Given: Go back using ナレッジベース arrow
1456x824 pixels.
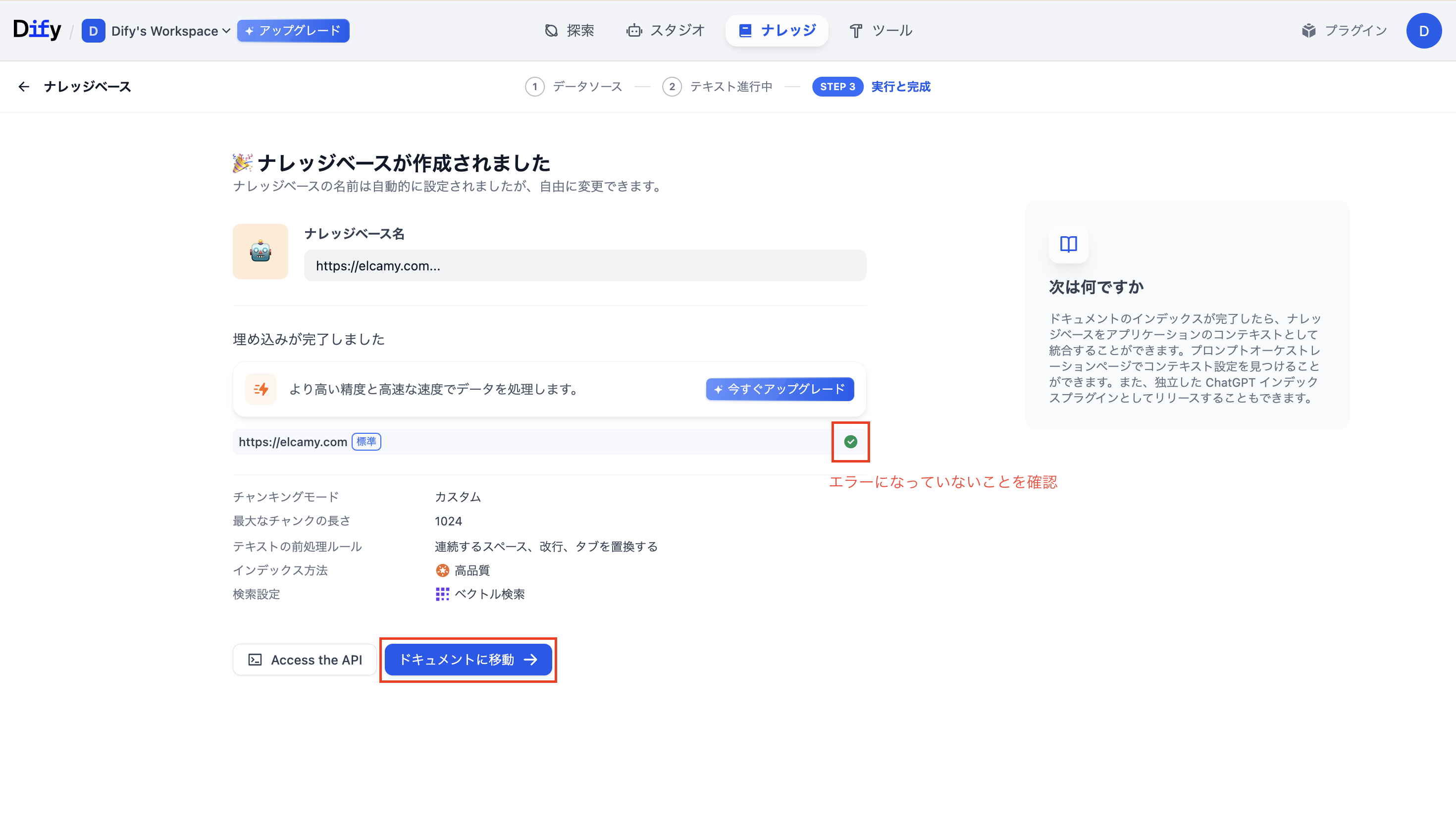Looking at the screenshot, I should 24,87.
